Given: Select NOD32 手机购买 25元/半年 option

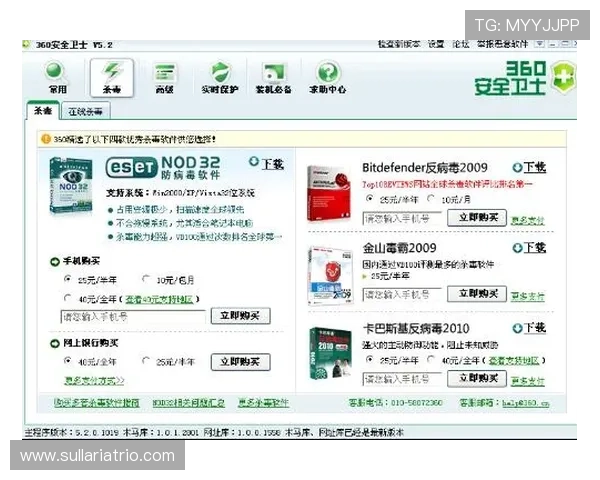Looking at the screenshot, I should coord(68,279).
